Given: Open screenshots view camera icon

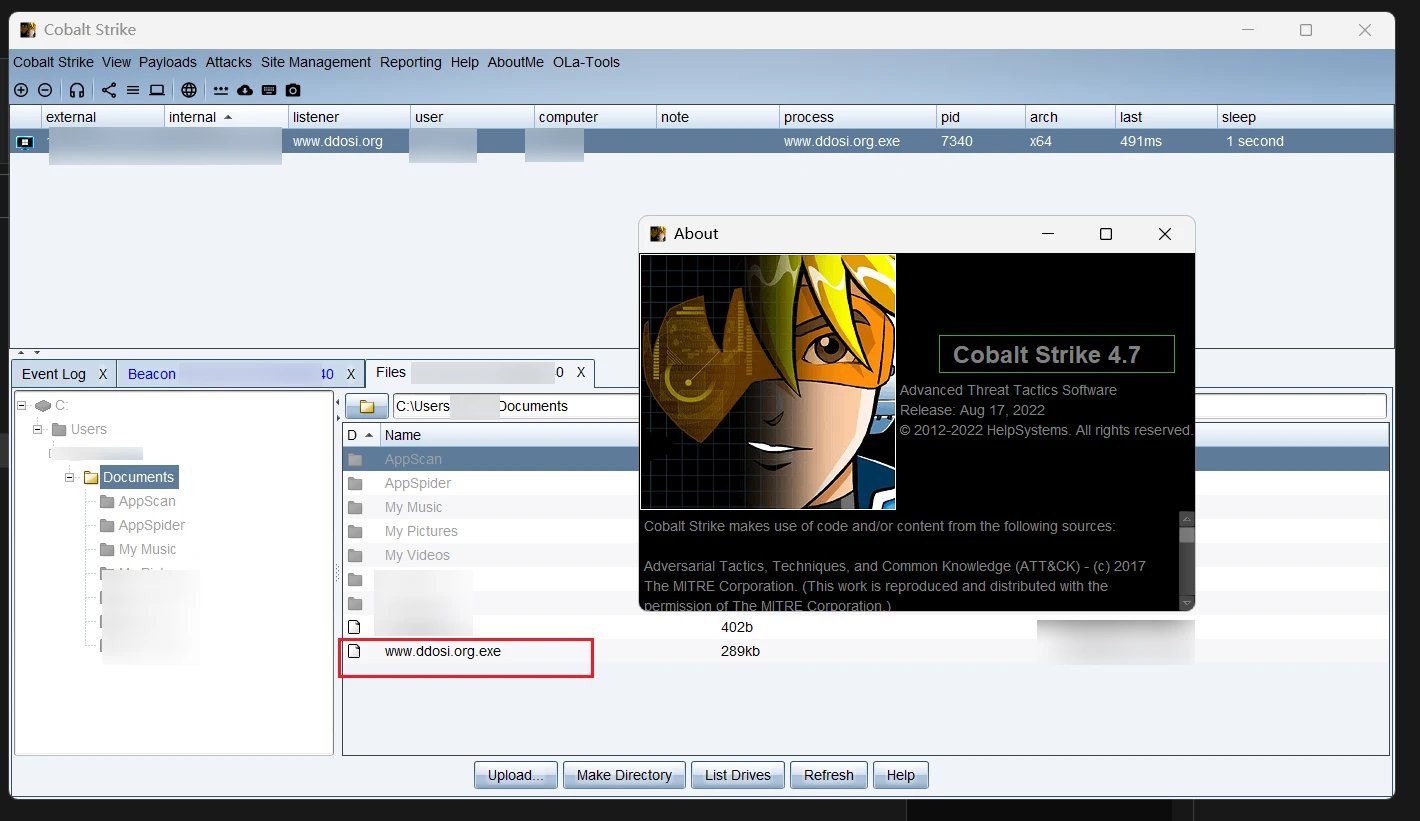Looking at the screenshot, I should (x=293, y=90).
